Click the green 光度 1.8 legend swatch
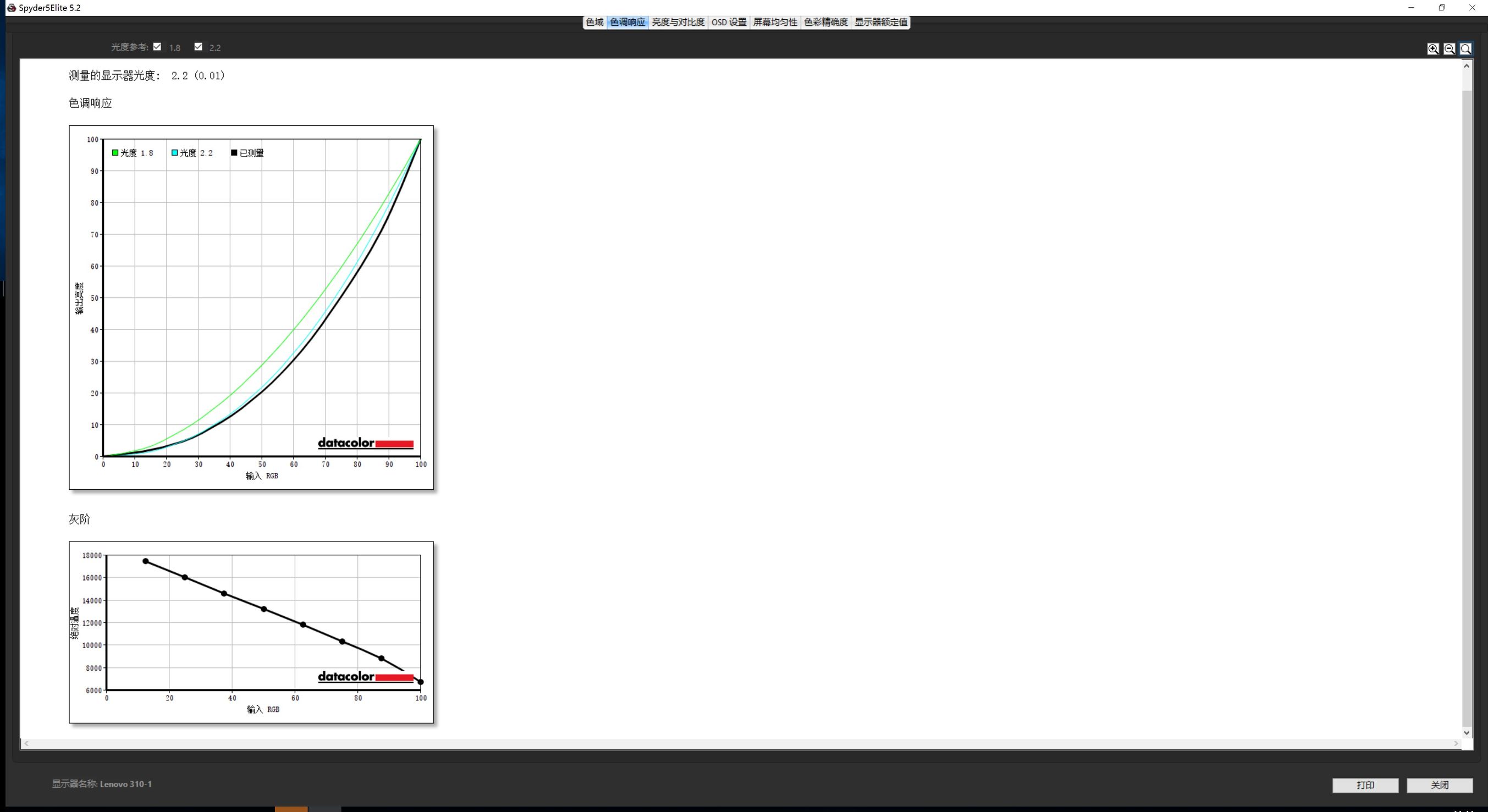This screenshot has height=812, width=1488. (115, 152)
